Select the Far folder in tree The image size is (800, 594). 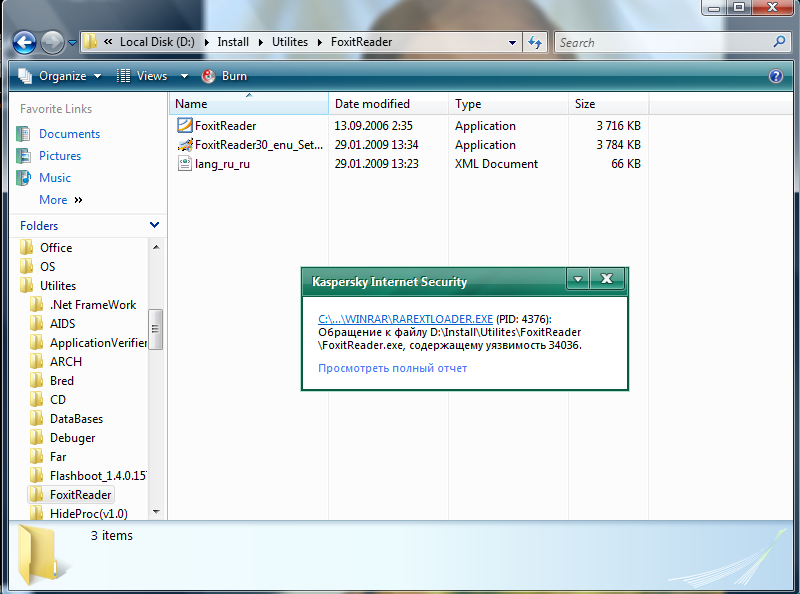point(58,457)
